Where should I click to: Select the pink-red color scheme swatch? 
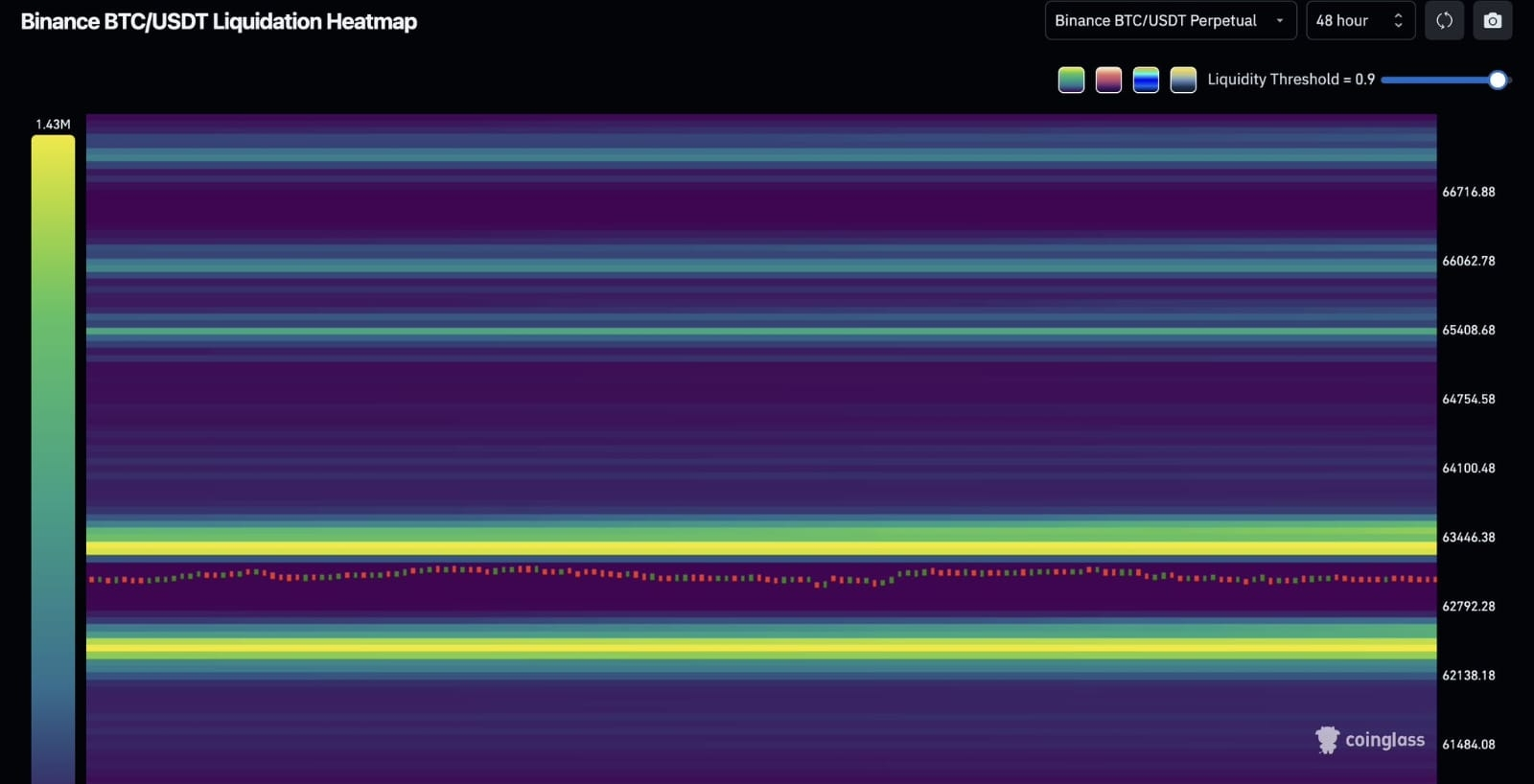click(1108, 80)
